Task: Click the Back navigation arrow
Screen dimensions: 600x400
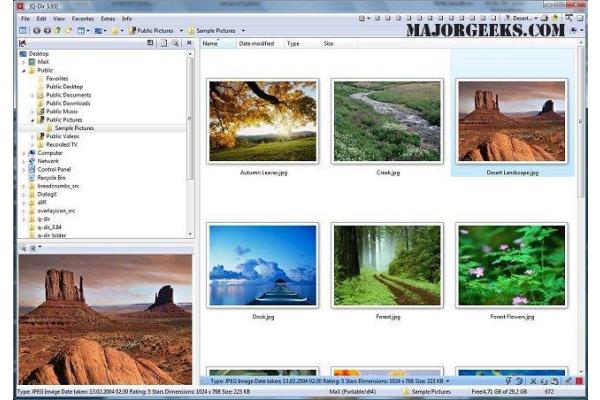Action: point(37,31)
